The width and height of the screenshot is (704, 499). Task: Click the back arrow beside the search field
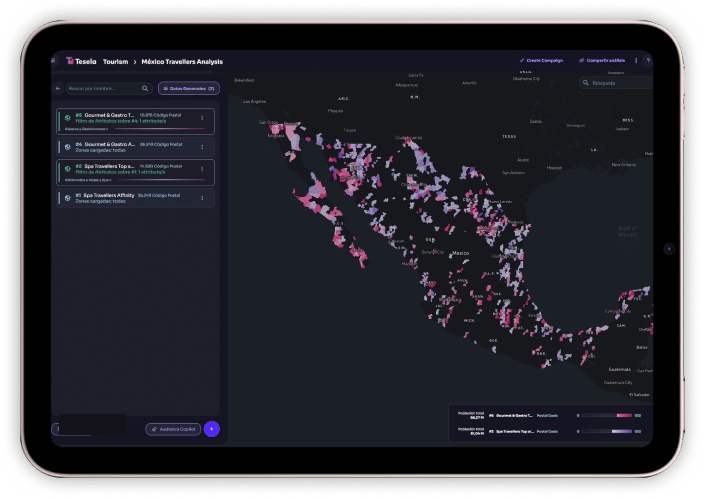pyautogui.click(x=58, y=88)
